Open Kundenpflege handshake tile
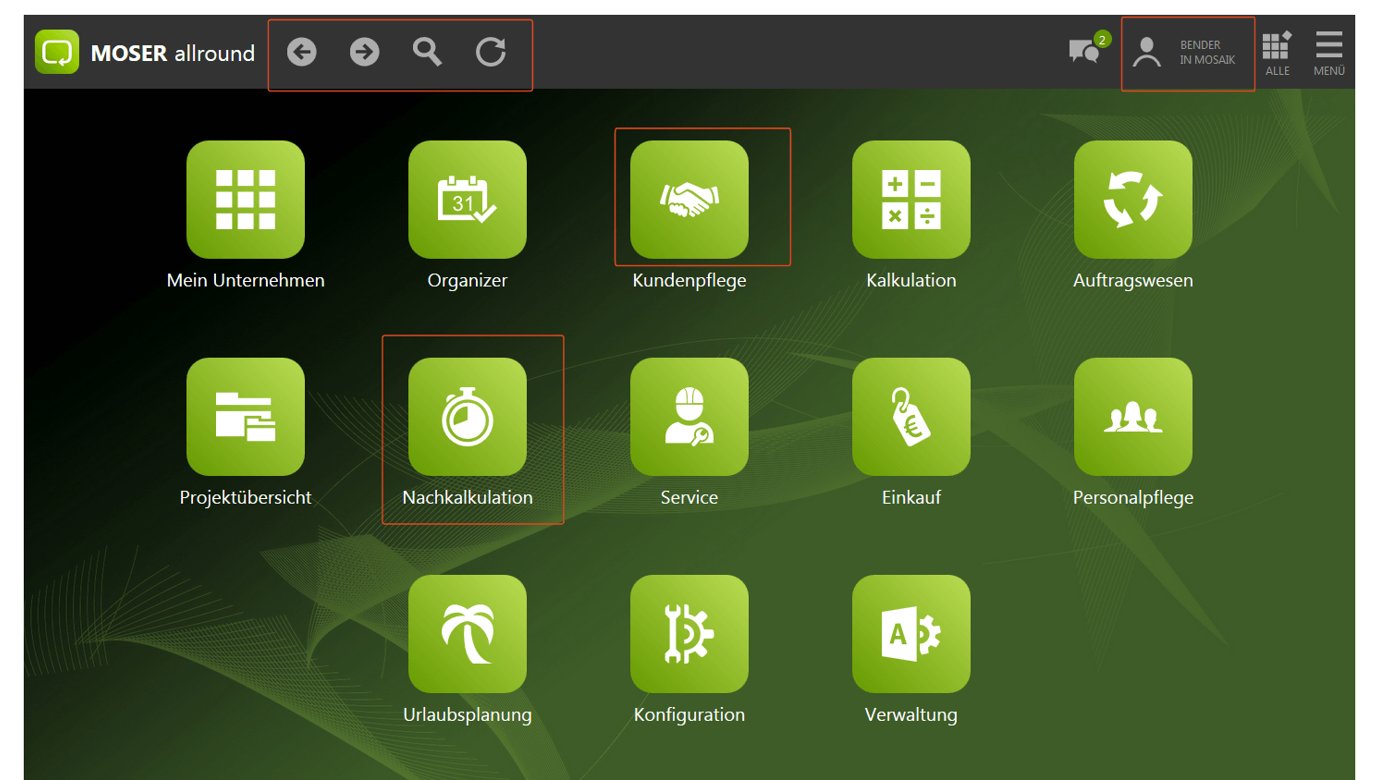1380x780 pixels. click(689, 200)
